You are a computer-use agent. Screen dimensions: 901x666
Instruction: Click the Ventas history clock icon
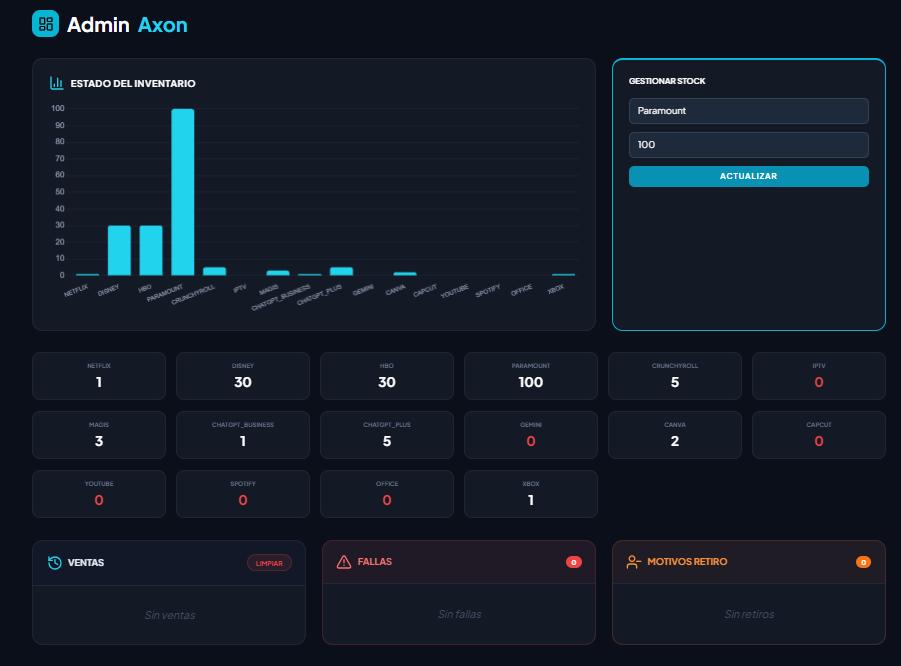click(x=55, y=563)
